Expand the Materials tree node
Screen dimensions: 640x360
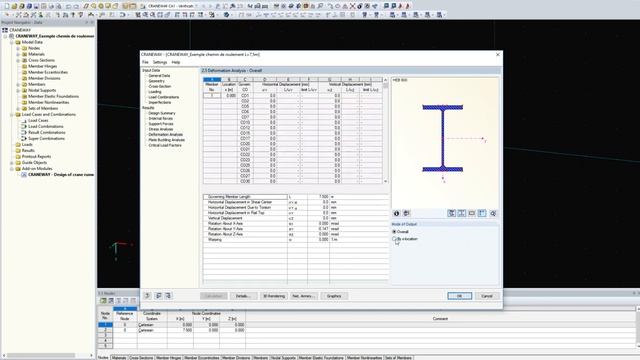point(18,54)
